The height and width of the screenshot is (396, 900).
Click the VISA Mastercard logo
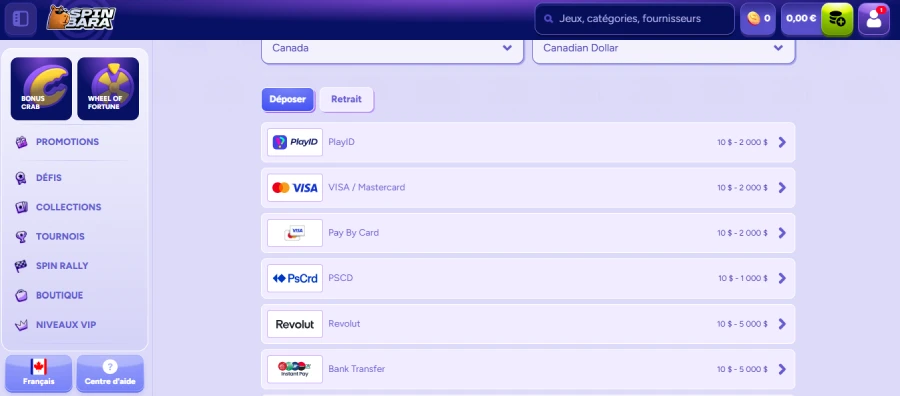[295, 188]
